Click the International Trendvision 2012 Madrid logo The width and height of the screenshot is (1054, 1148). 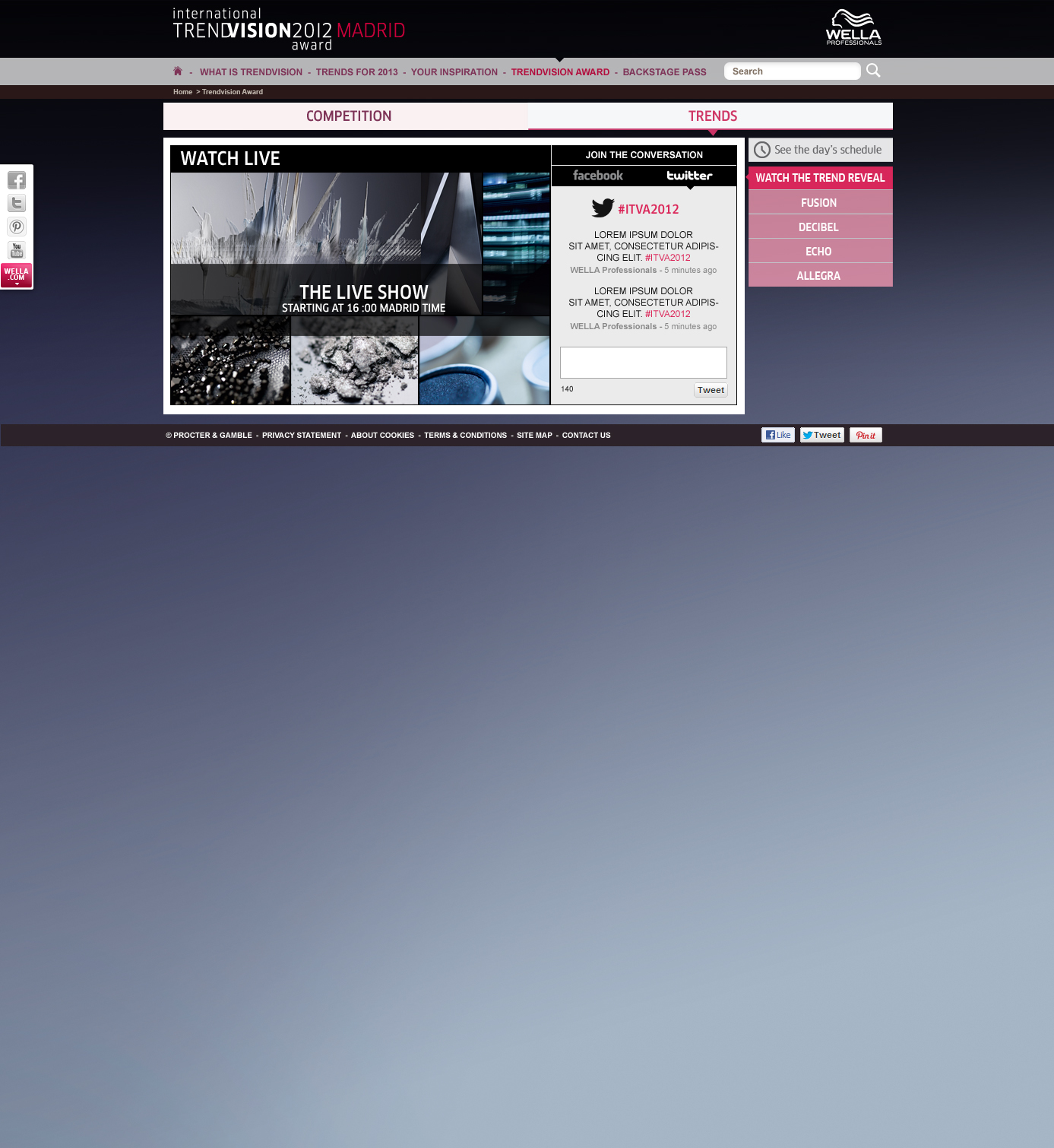coord(289,30)
